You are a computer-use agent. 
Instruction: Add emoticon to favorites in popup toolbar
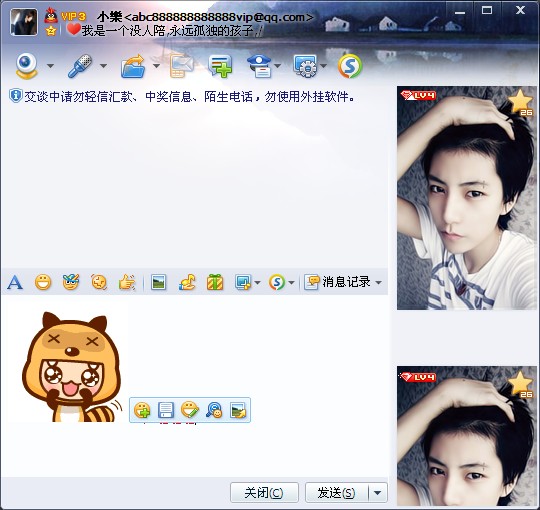[142, 410]
